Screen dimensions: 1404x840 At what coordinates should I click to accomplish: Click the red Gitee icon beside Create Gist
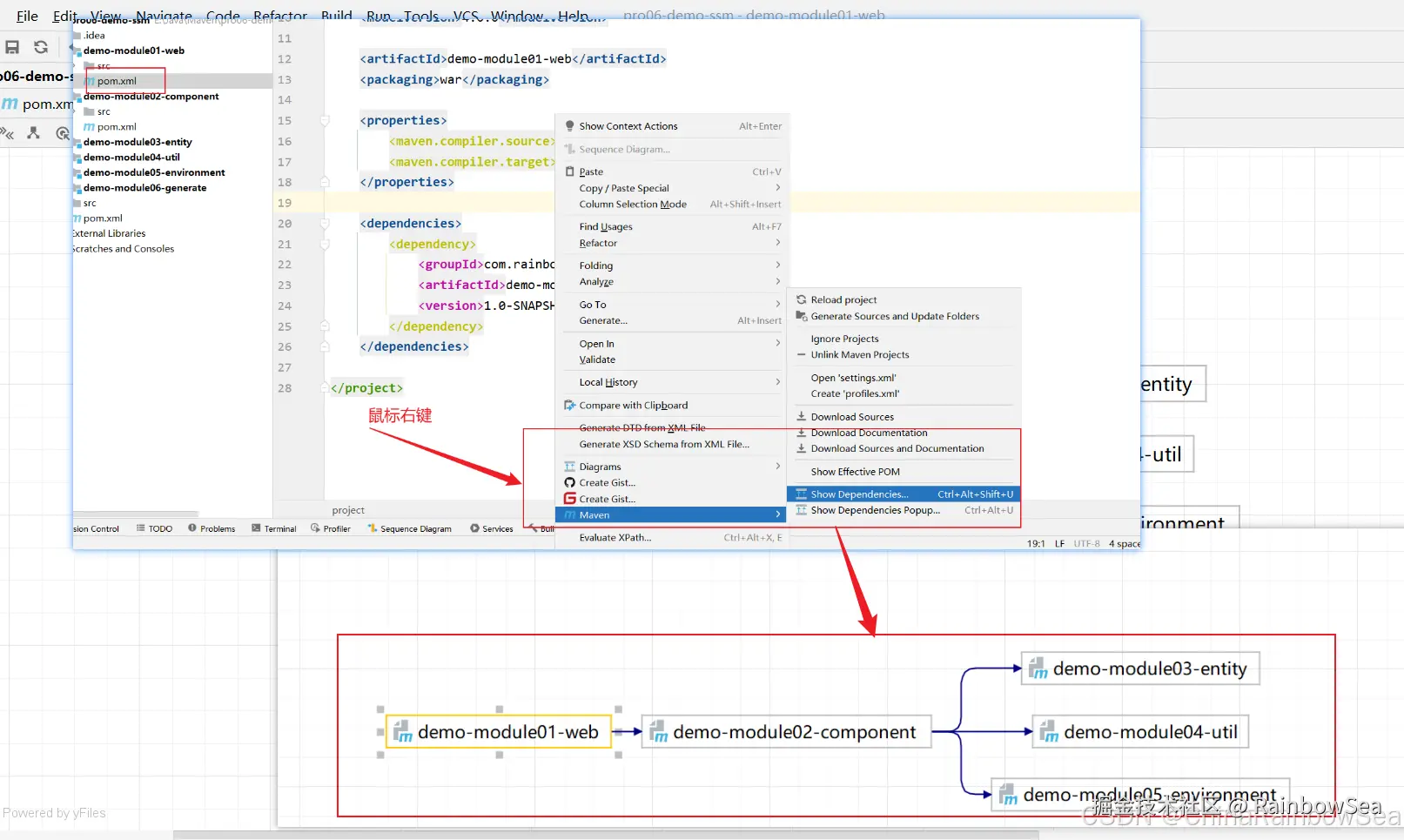pyautogui.click(x=570, y=499)
